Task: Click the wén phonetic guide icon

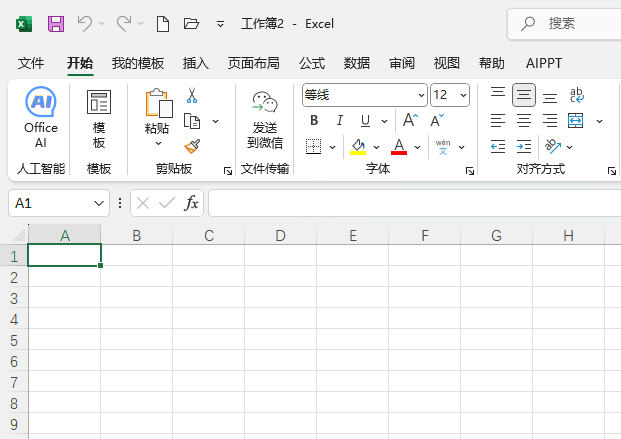Action: click(x=443, y=147)
